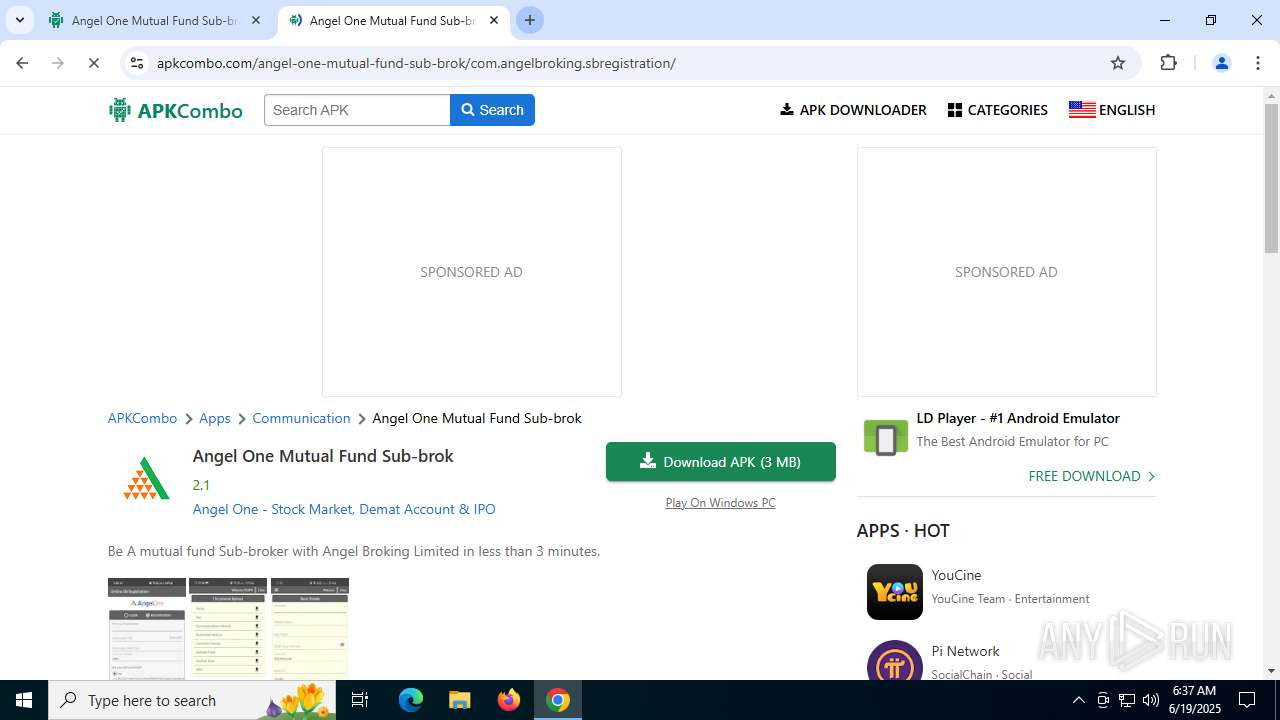Screen dimensions: 1280x720
Task: Go to Apps breadcrumb link
Action: [x=215, y=418]
